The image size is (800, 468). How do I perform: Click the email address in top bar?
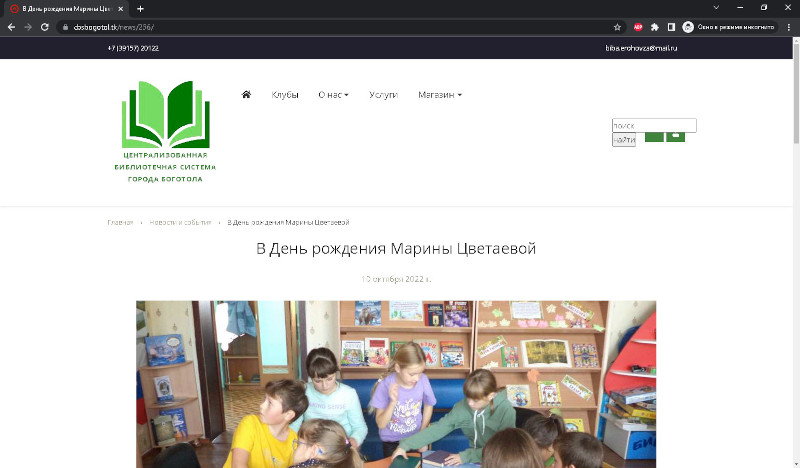point(641,48)
